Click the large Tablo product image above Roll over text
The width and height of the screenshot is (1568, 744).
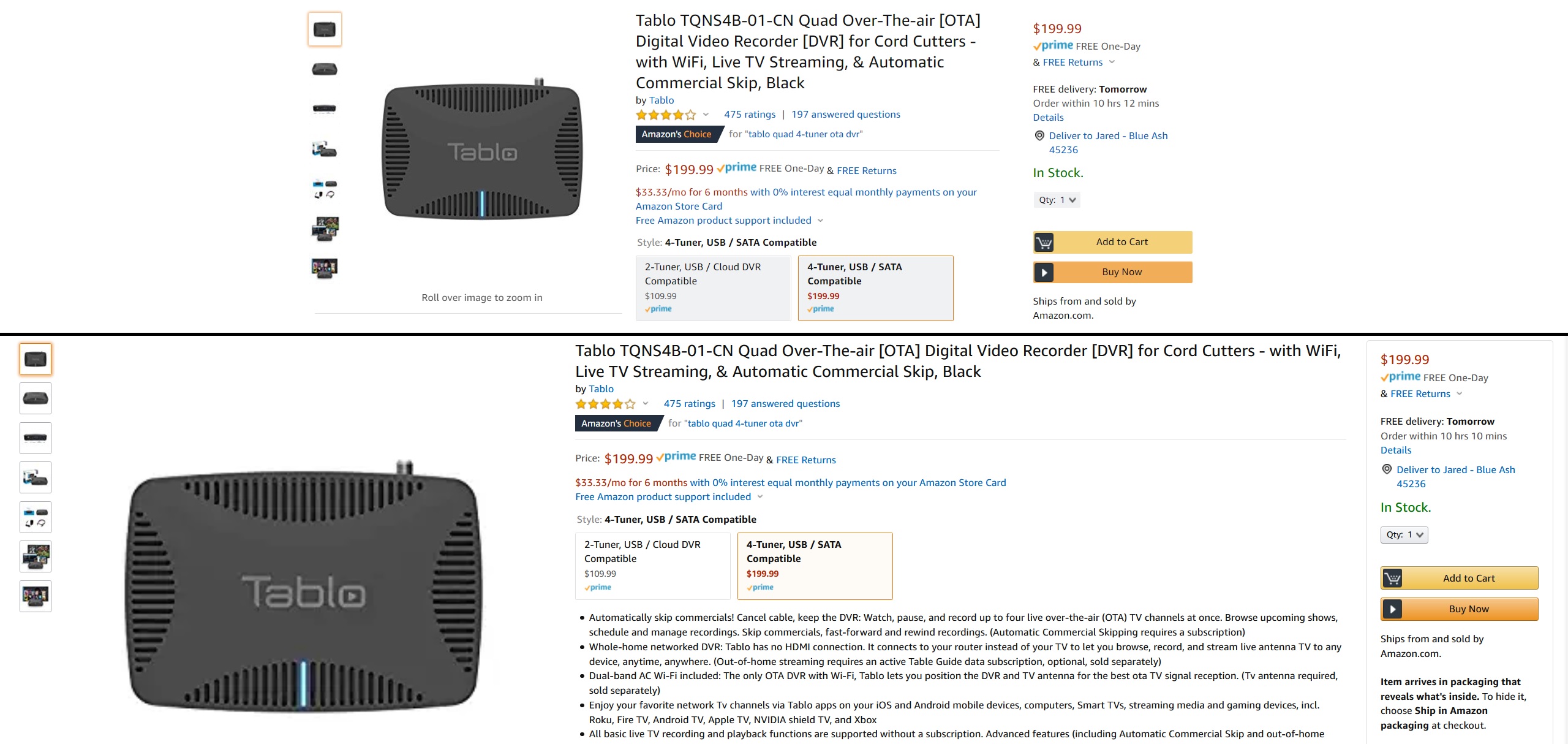coord(482,151)
